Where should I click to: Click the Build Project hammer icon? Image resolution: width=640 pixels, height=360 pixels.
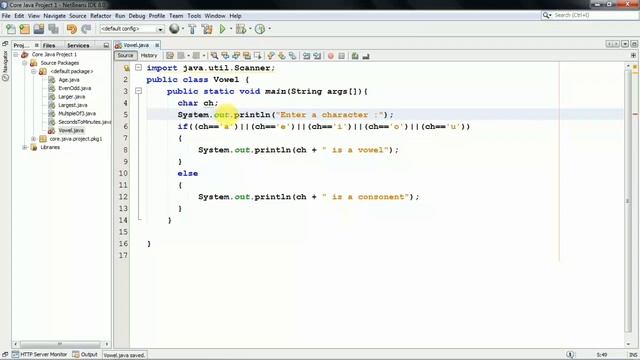tap(192, 29)
